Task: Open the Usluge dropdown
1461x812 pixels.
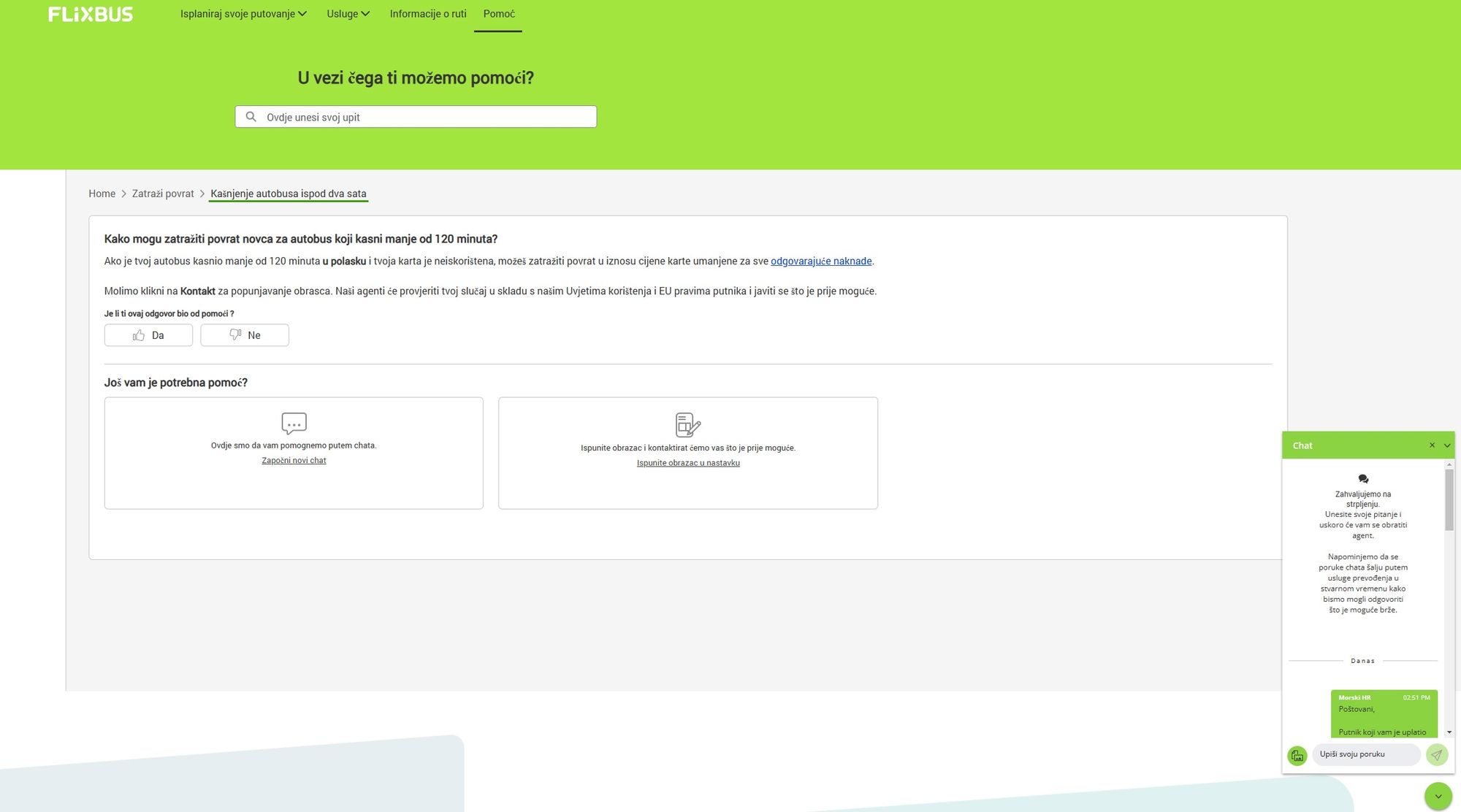Action: [348, 14]
